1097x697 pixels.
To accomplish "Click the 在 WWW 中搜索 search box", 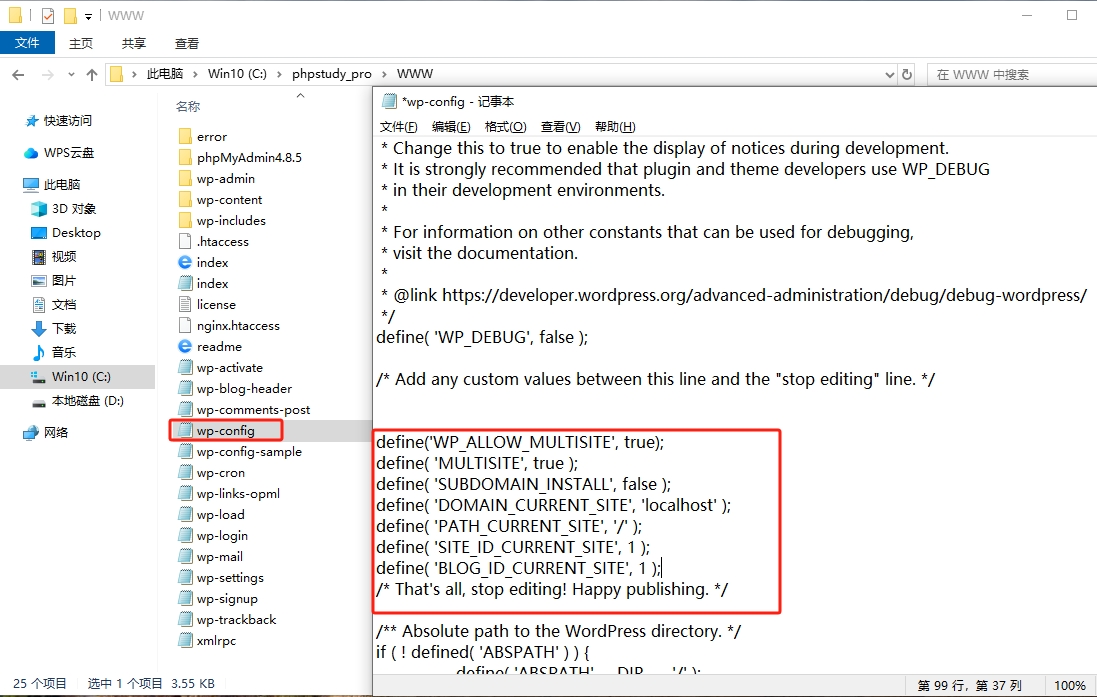I will [1012, 74].
